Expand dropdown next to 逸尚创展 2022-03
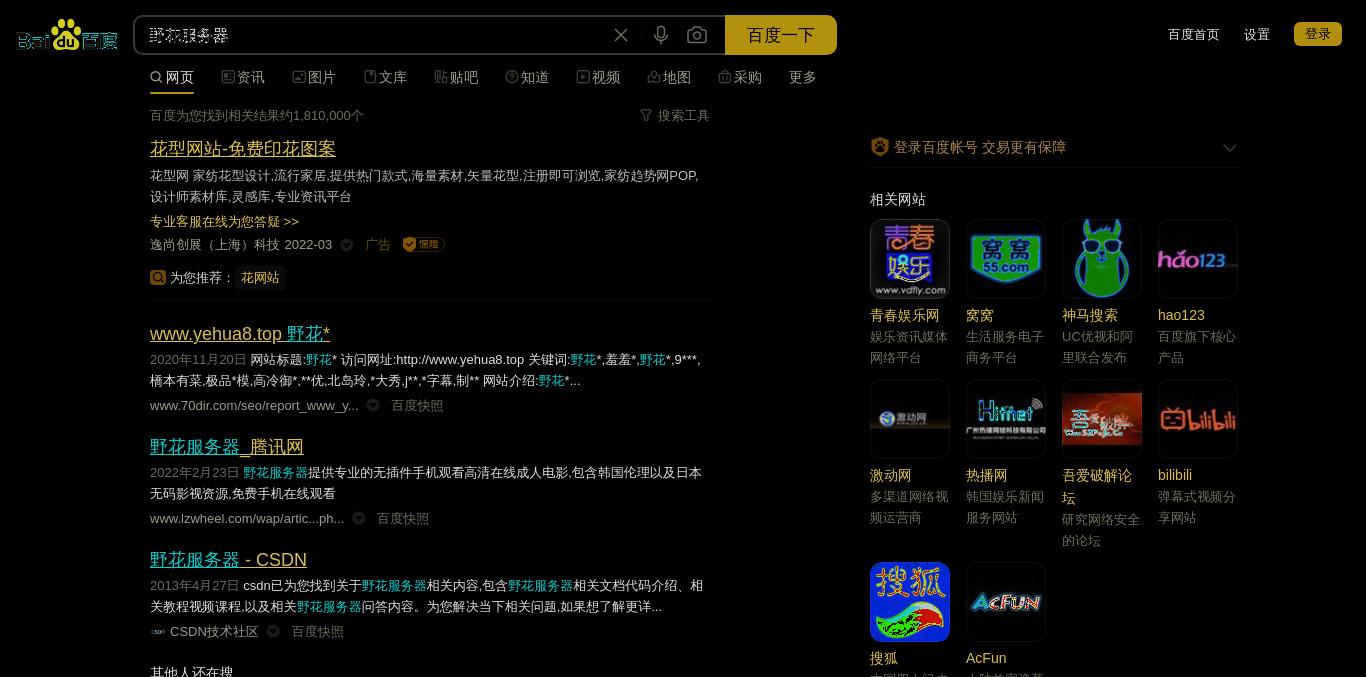Viewport: 1366px width, 677px height. pos(347,245)
